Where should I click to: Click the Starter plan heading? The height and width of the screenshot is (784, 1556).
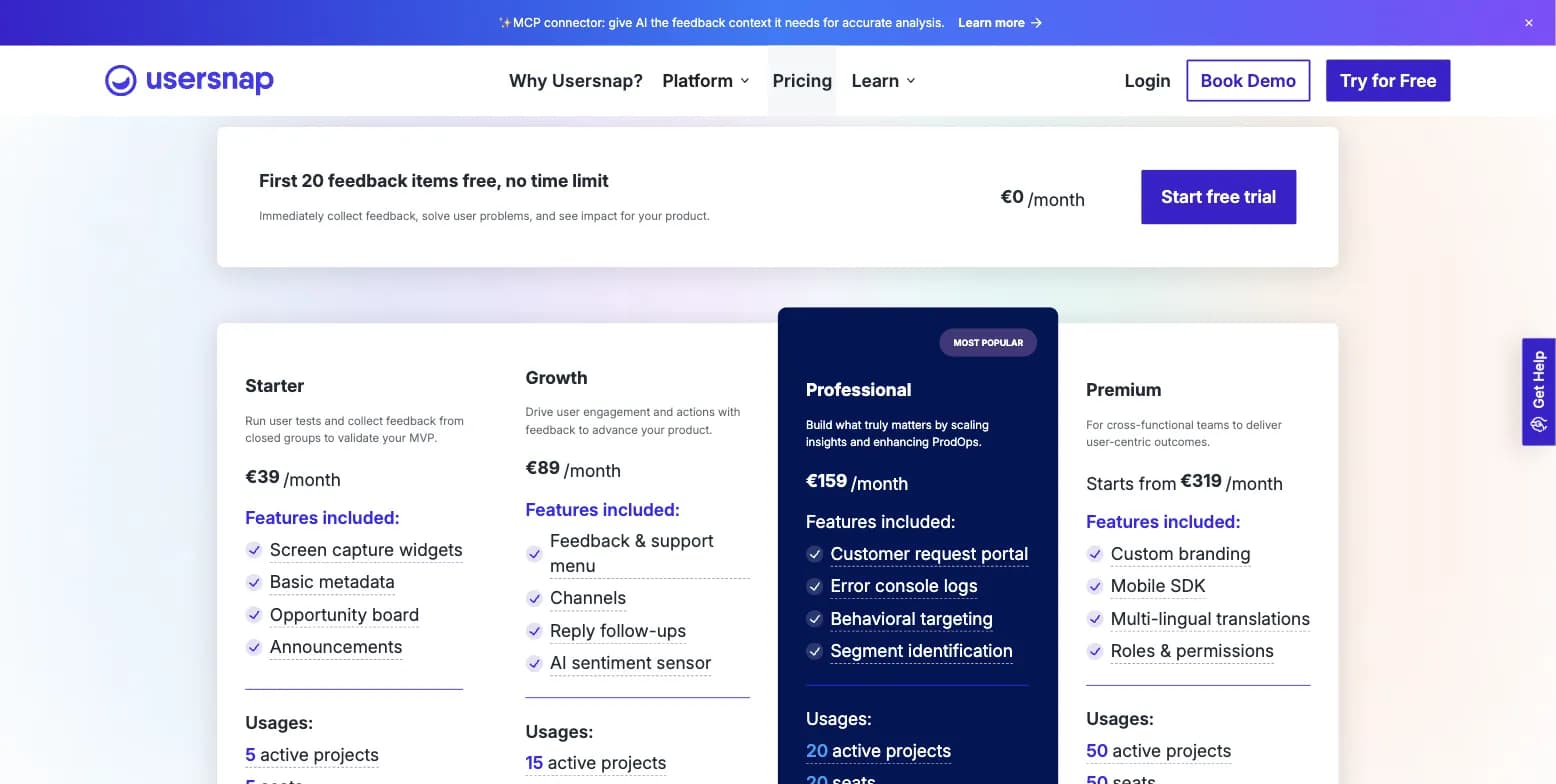pos(274,386)
